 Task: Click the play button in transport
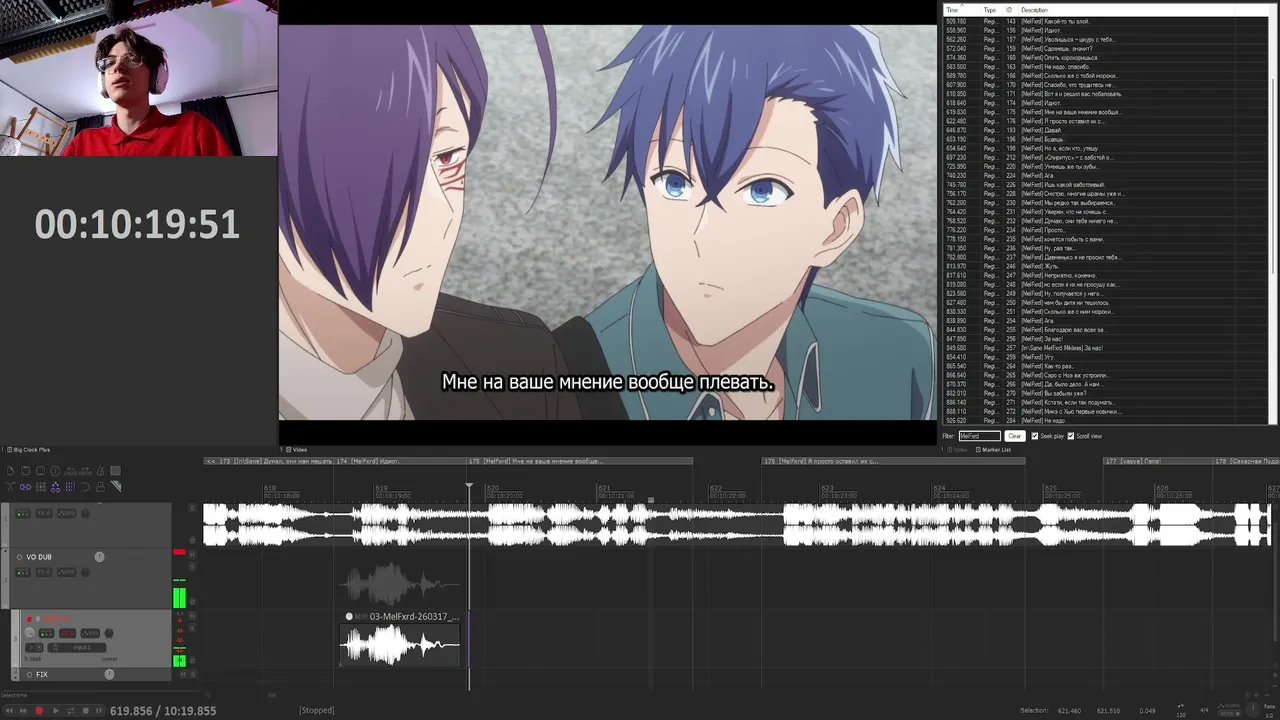tap(56, 711)
